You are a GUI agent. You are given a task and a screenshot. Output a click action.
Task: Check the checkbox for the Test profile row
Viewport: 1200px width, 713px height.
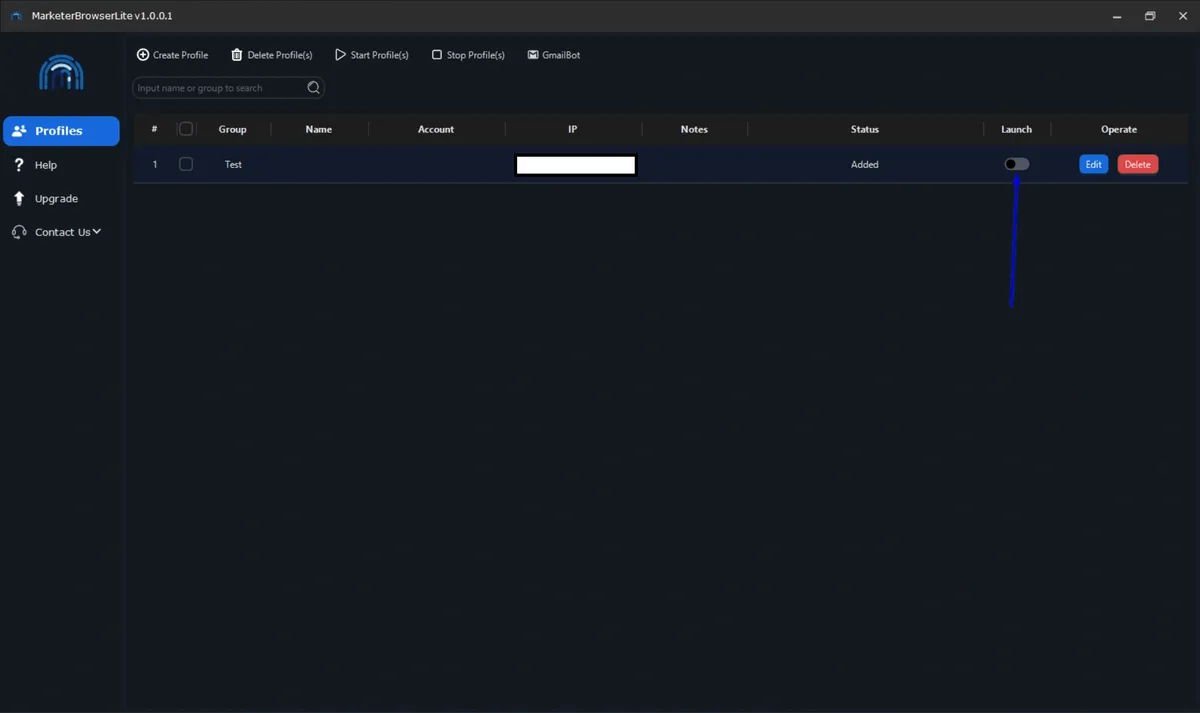point(186,164)
